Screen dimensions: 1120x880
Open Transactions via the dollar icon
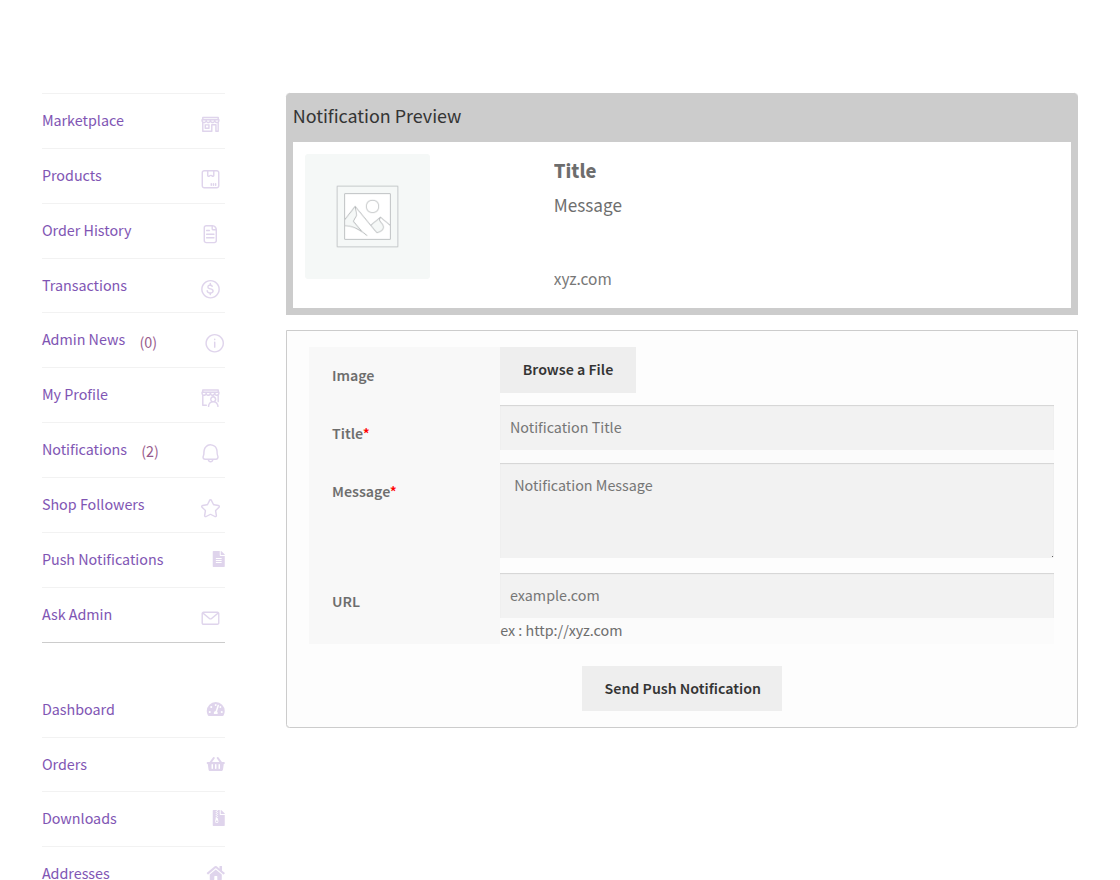click(x=210, y=288)
